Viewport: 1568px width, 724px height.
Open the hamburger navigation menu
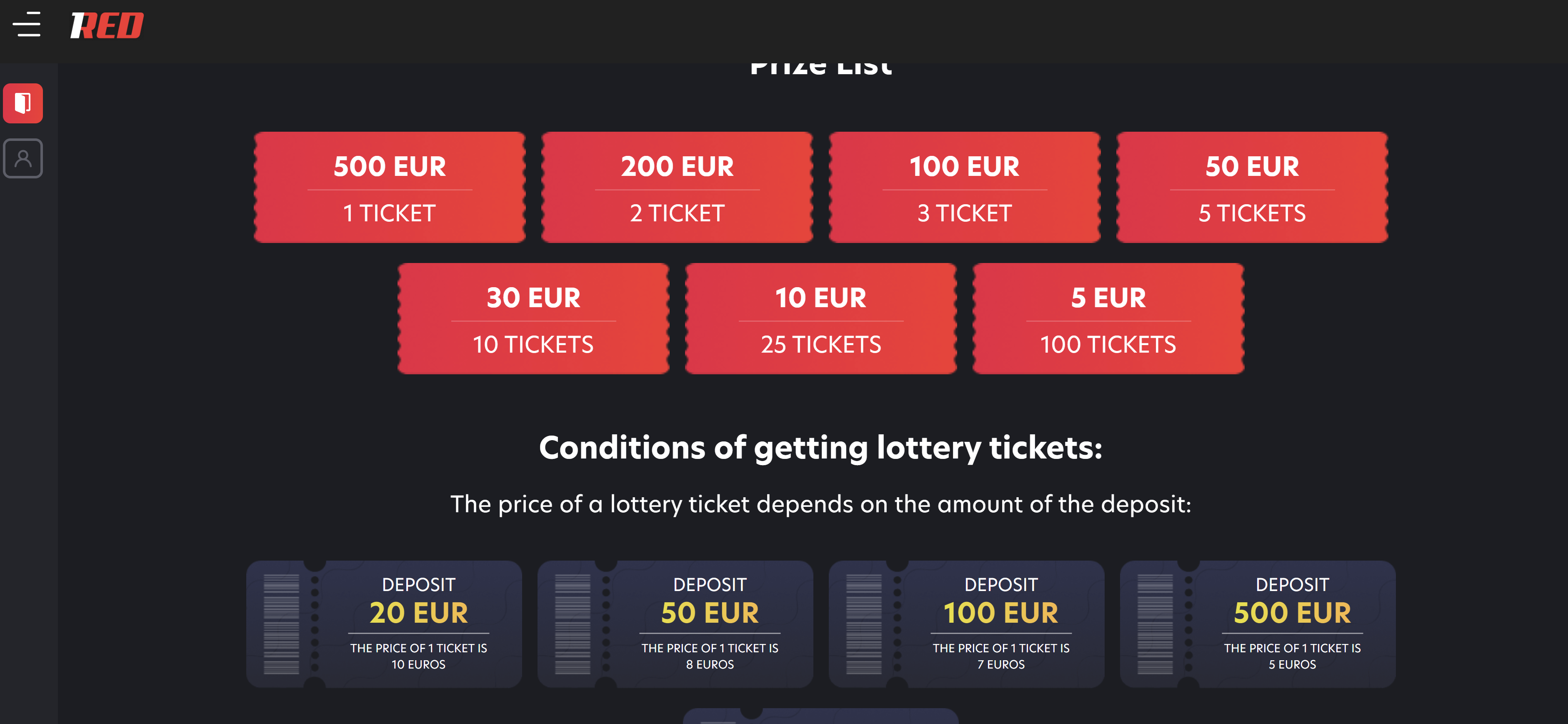tap(27, 25)
